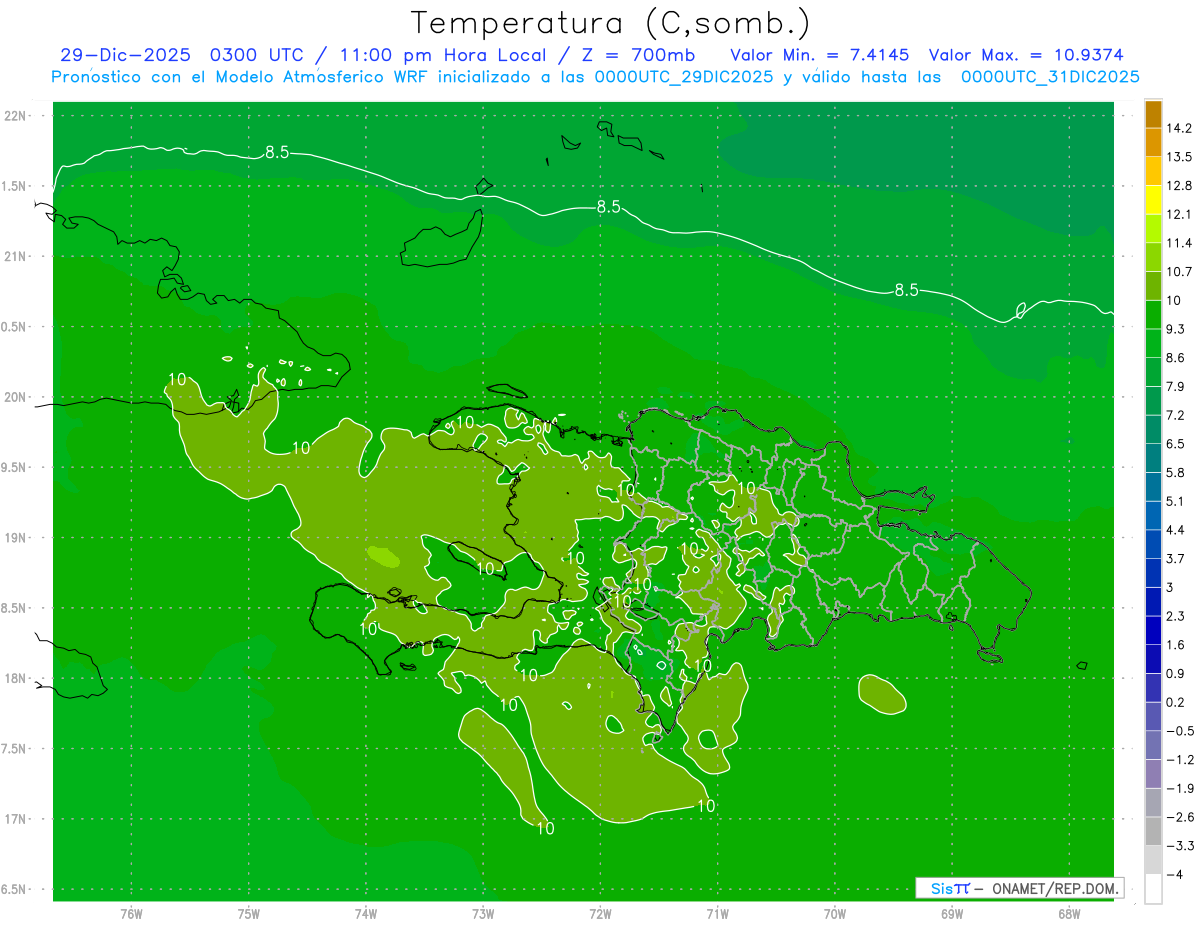
Task: Click the "17N" latitude axis label
Action: point(16,820)
